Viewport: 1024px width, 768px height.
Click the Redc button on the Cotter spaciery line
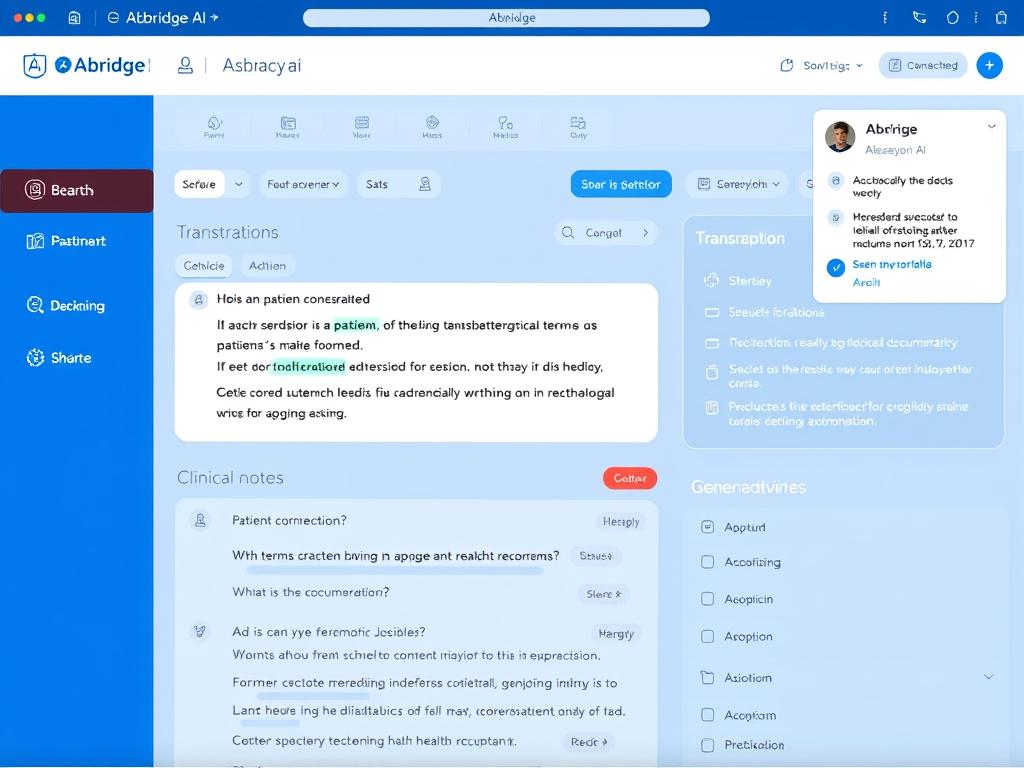tap(588, 742)
